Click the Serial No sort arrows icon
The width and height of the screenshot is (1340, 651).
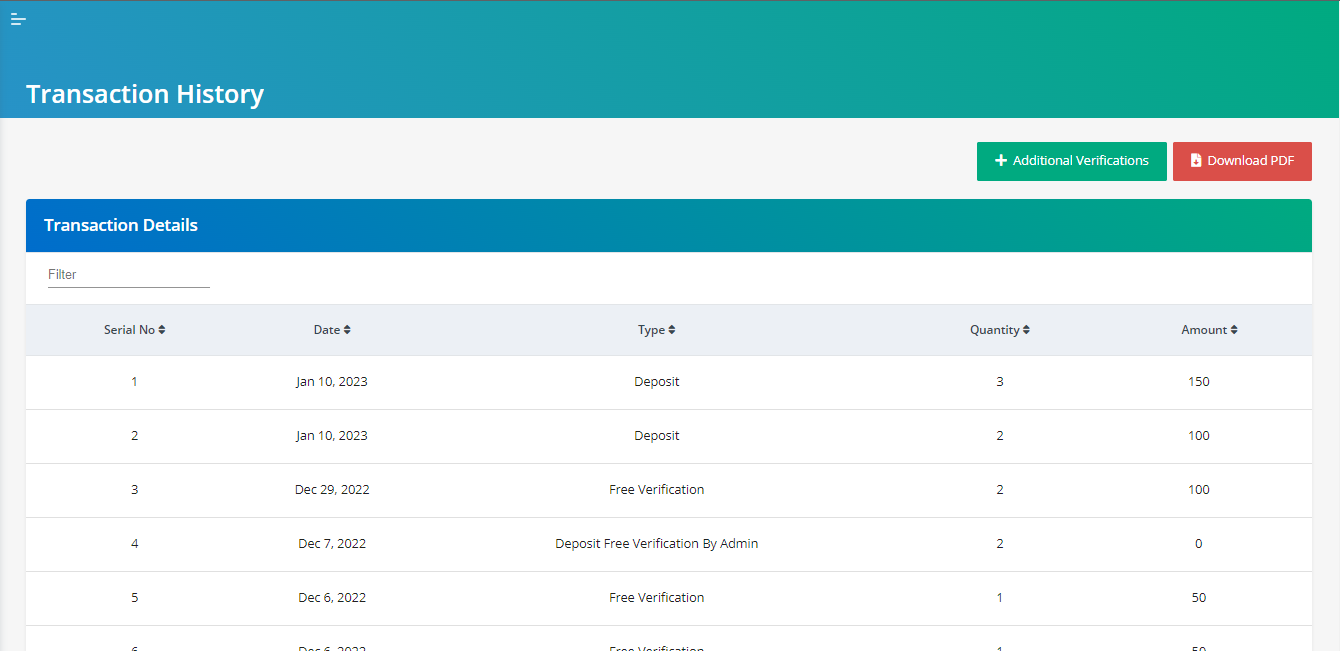click(x=162, y=330)
